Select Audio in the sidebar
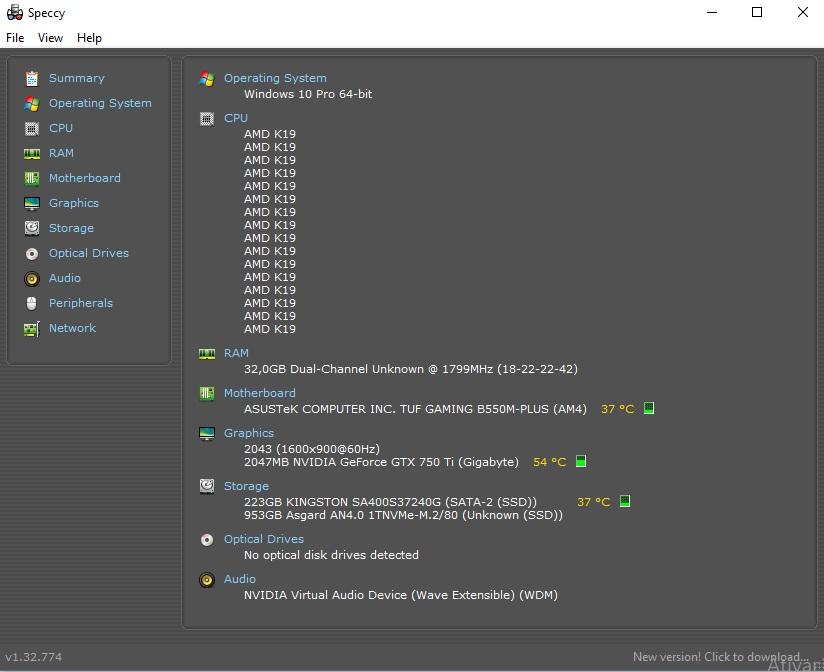Viewport: 824px width, 672px height. pos(65,278)
